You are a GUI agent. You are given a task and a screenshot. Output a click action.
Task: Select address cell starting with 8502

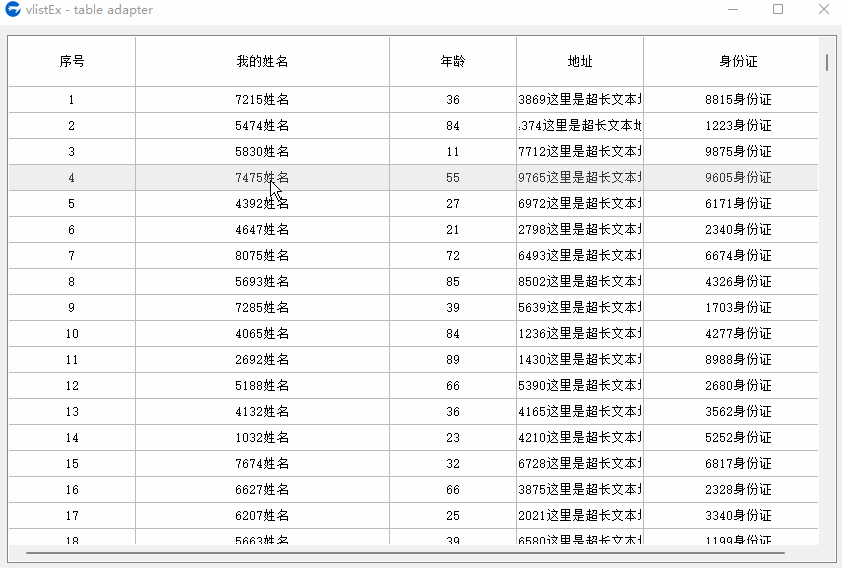coord(580,281)
